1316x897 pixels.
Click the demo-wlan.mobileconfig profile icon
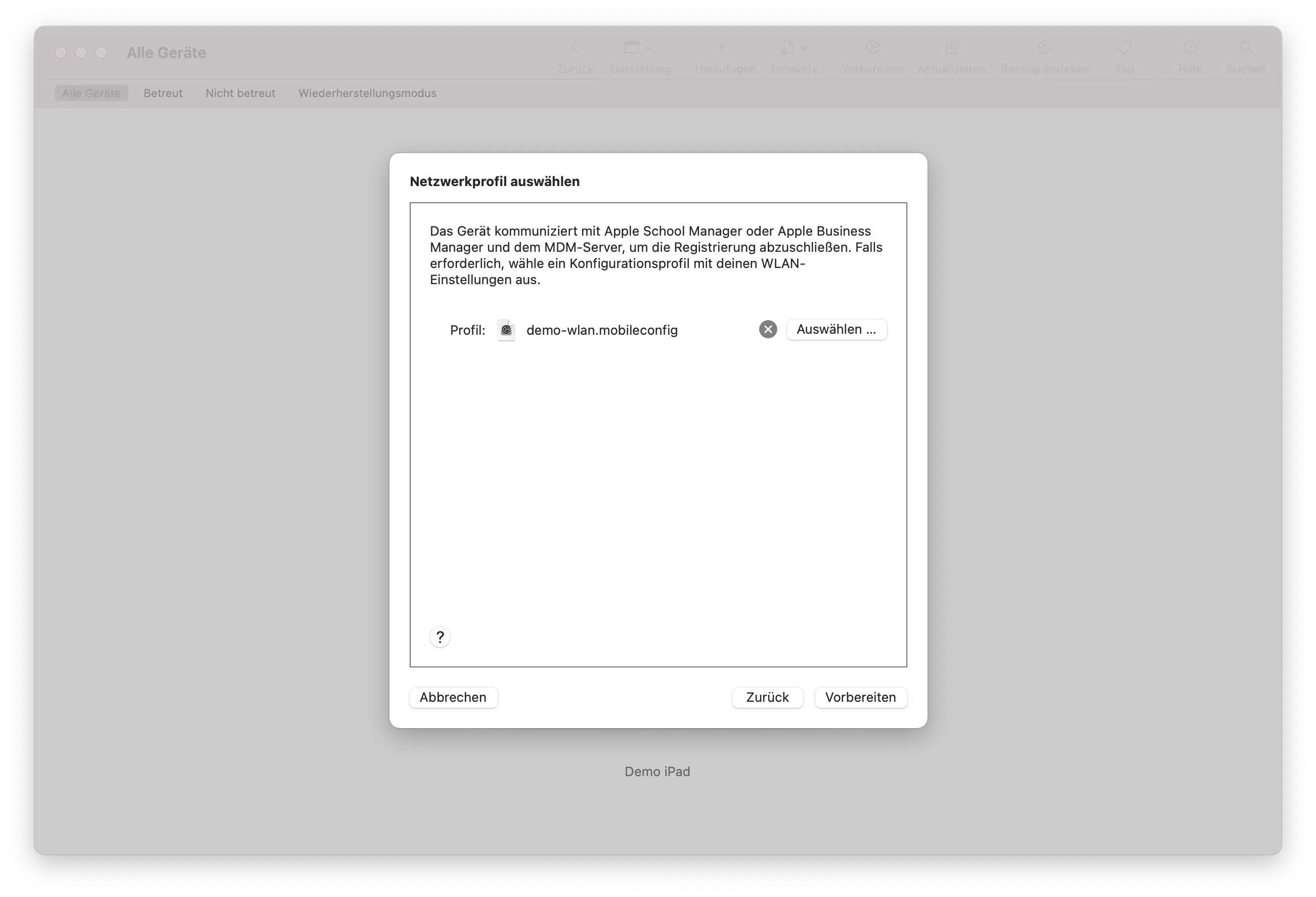[x=506, y=330]
